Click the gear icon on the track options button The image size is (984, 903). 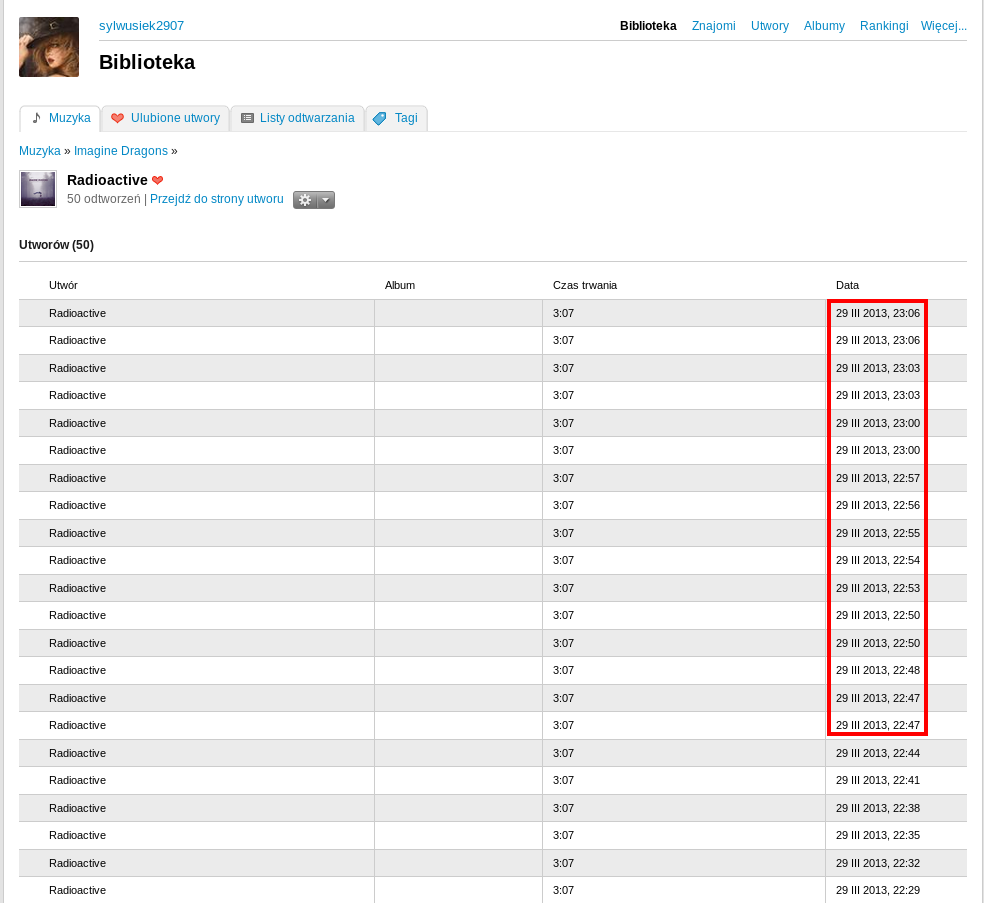pyautogui.click(x=305, y=200)
